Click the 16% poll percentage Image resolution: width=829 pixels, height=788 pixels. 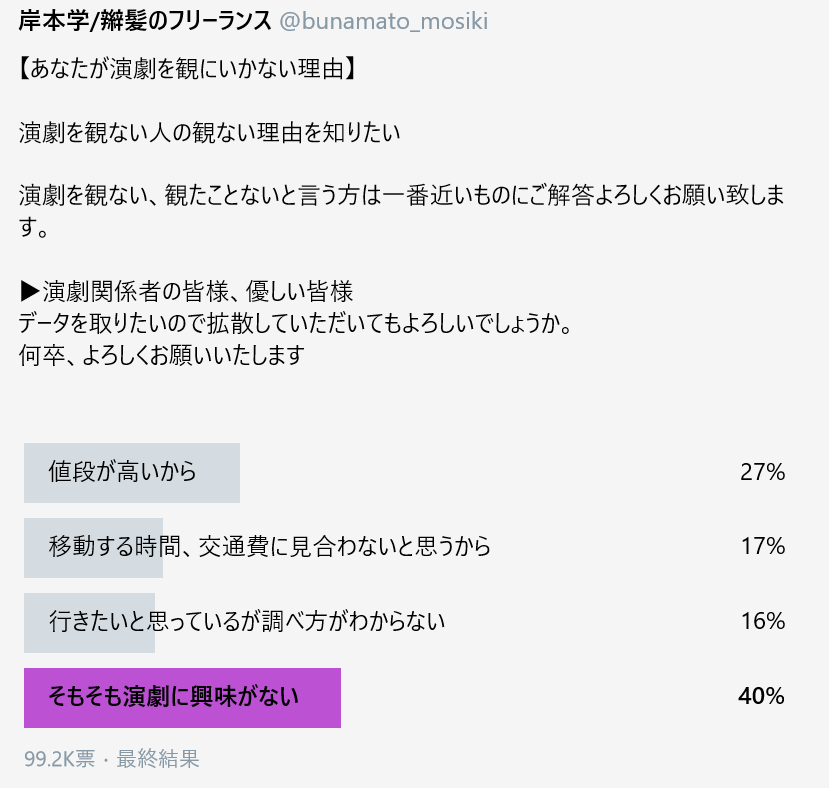pos(762,621)
